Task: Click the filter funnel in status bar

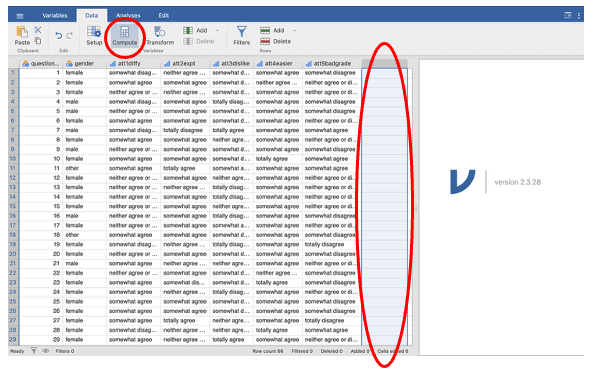Action: click(34, 351)
